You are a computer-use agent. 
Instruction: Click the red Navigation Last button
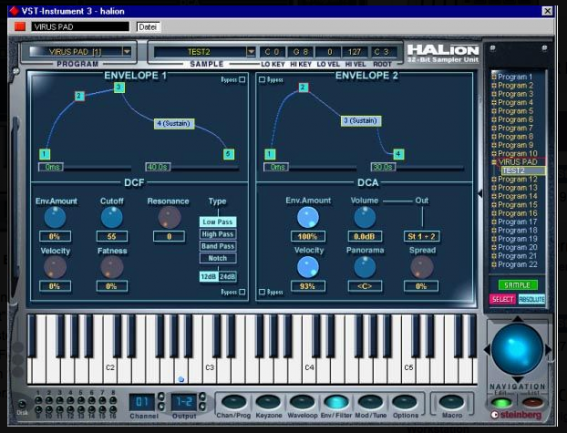[532, 402]
